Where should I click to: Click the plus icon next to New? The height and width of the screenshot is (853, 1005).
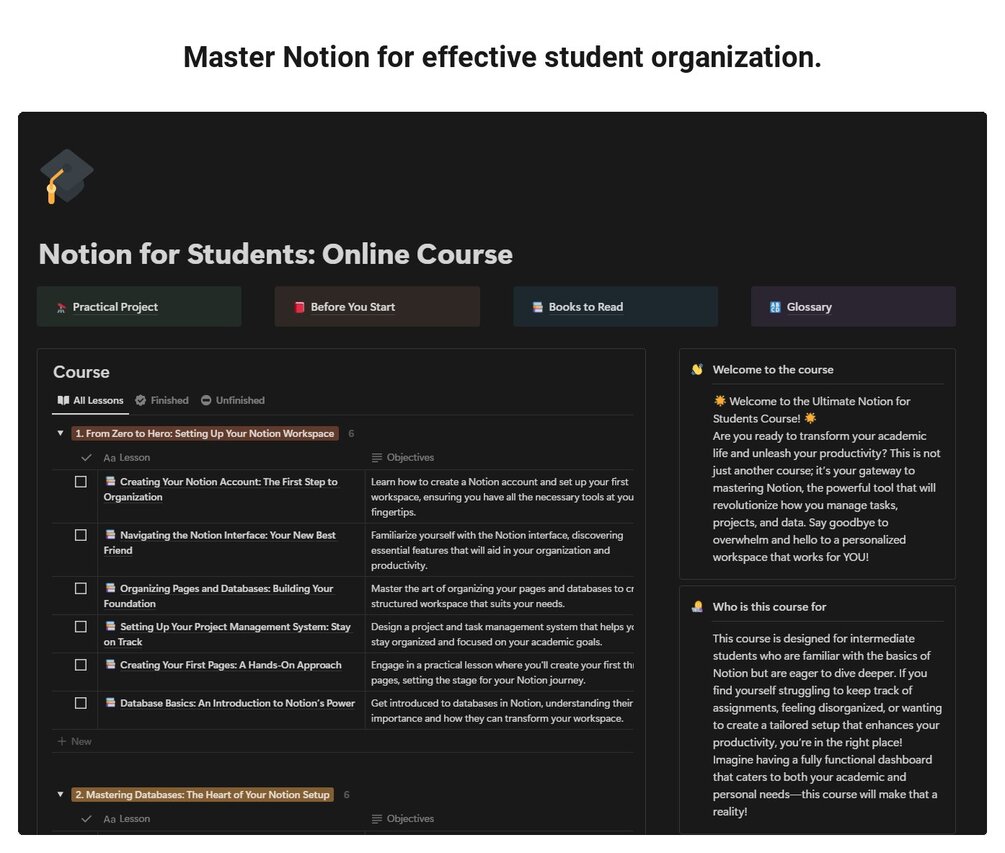pyautogui.click(x=62, y=741)
